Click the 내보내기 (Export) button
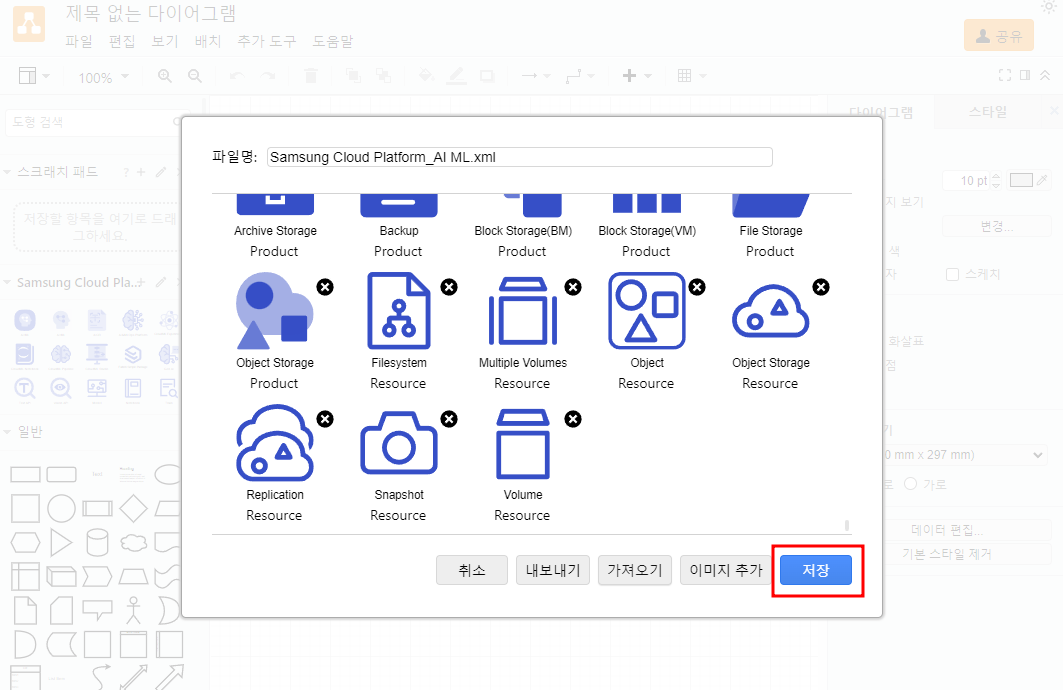 coord(553,570)
